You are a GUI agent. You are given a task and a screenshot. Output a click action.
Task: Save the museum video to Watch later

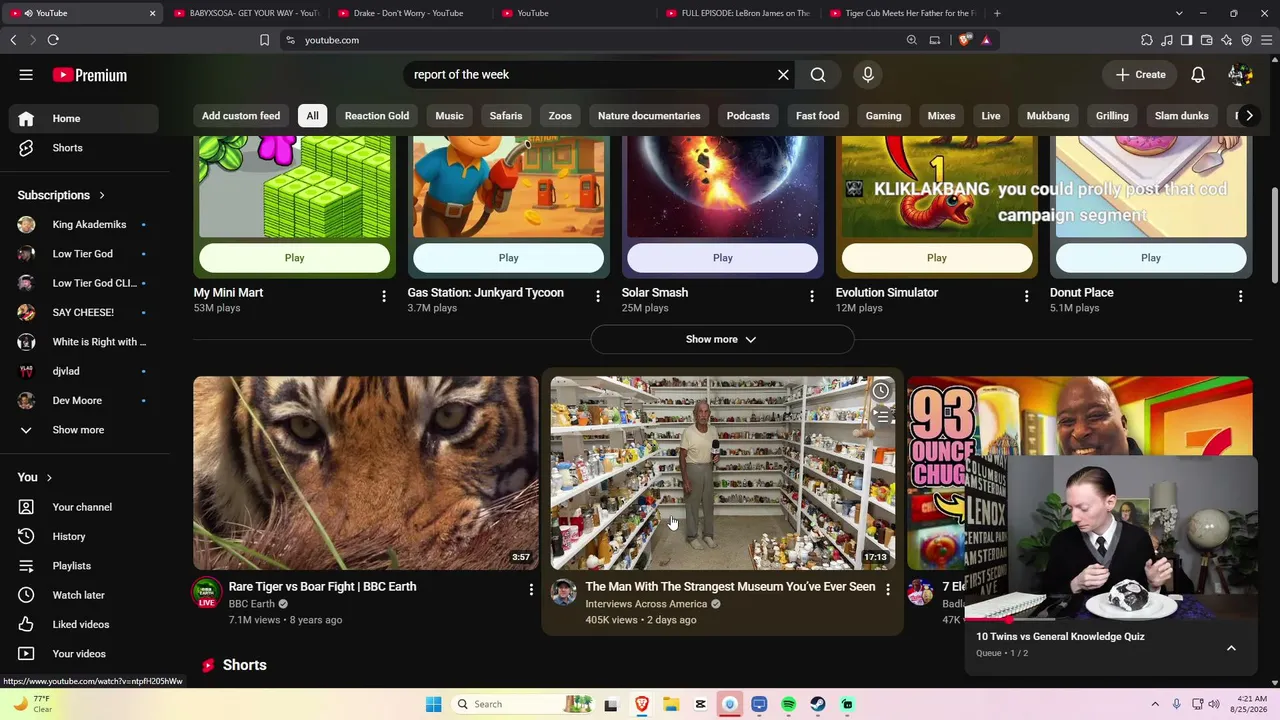pyautogui.click(x=880, y=391)
